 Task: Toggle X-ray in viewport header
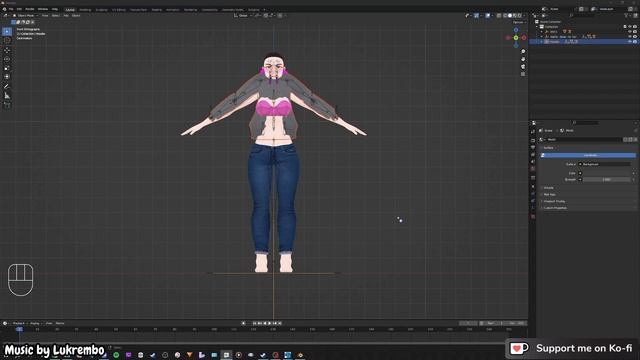pyautogui.click(x=499, y=16)
